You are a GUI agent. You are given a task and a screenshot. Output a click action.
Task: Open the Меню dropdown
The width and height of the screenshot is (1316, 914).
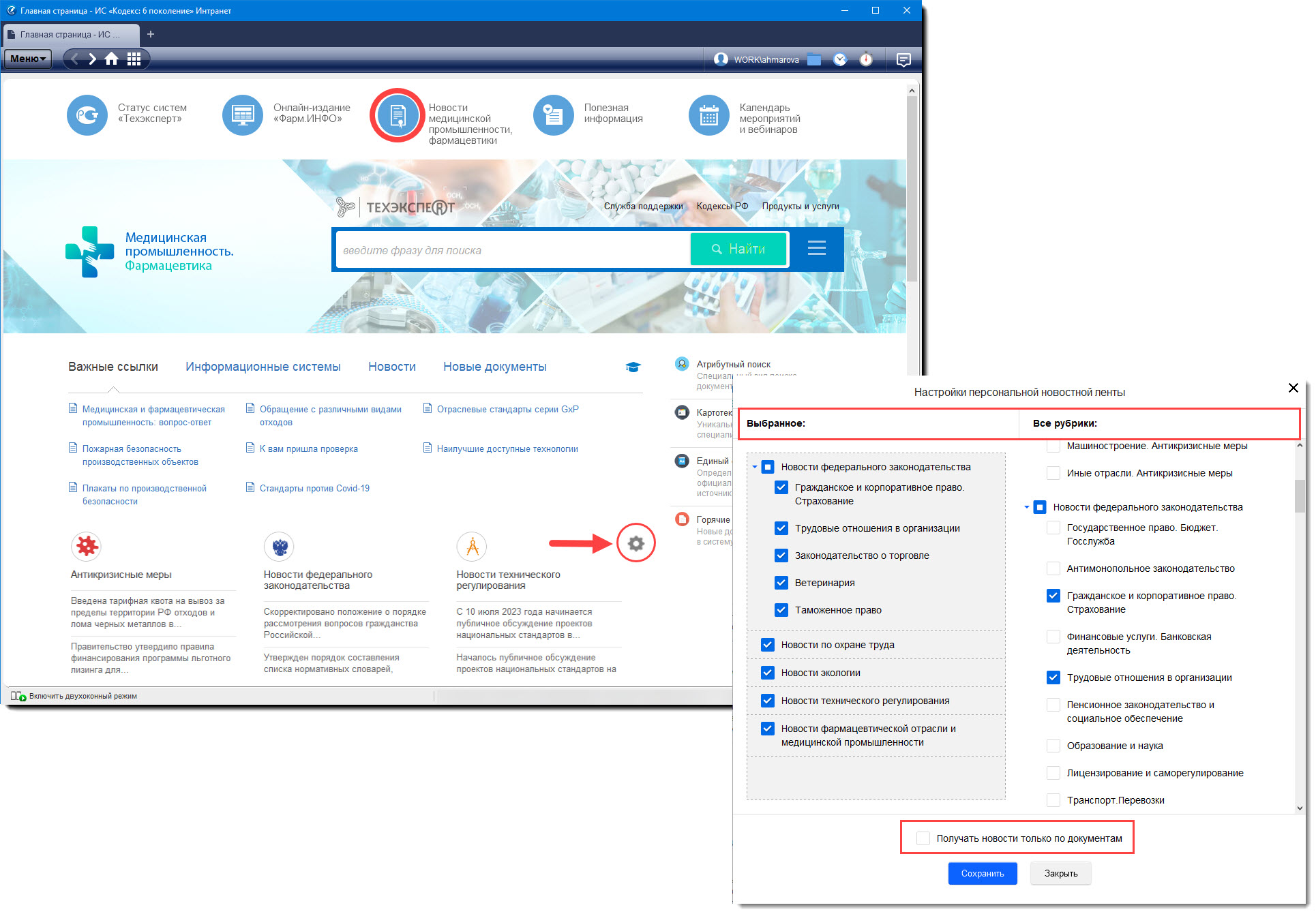28,59
